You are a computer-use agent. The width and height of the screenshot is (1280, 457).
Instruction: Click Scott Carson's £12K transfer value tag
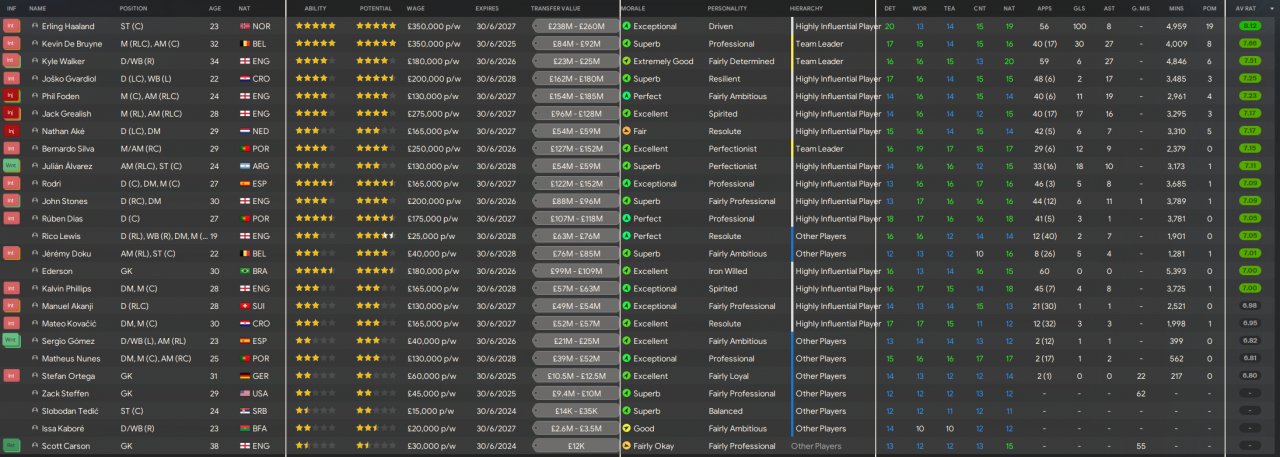pyautogui.click(x=577, y=446)
